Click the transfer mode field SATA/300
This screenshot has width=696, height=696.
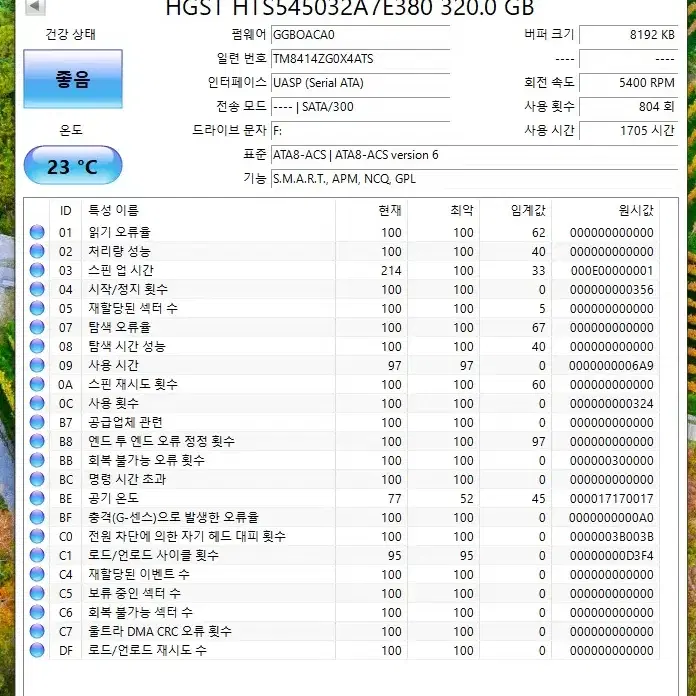click(360, 107)
